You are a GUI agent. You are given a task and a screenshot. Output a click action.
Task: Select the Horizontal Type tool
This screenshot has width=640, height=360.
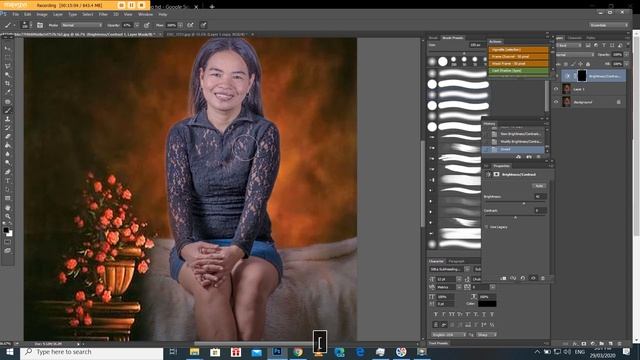point(7,180)
